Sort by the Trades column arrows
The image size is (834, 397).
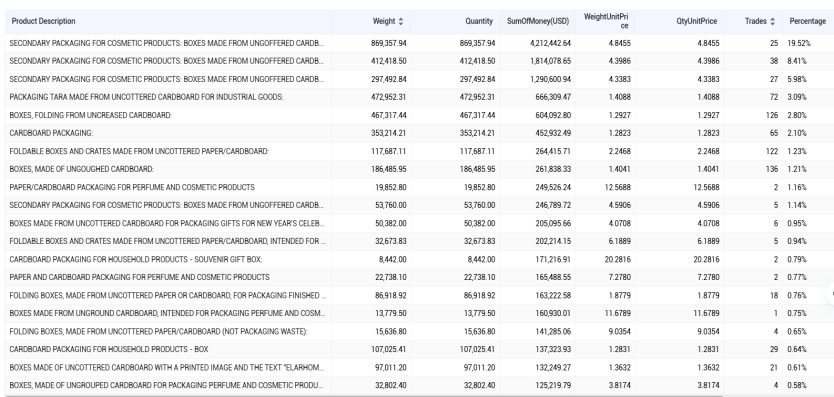click(x=772, y=21)
